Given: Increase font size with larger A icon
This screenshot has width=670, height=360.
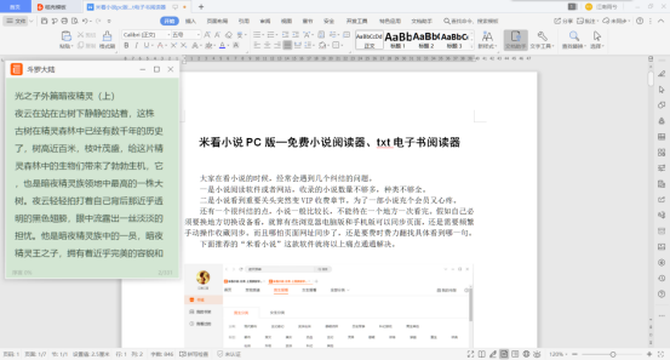Looking at the screenshot, I should click(x=208, y=35).
